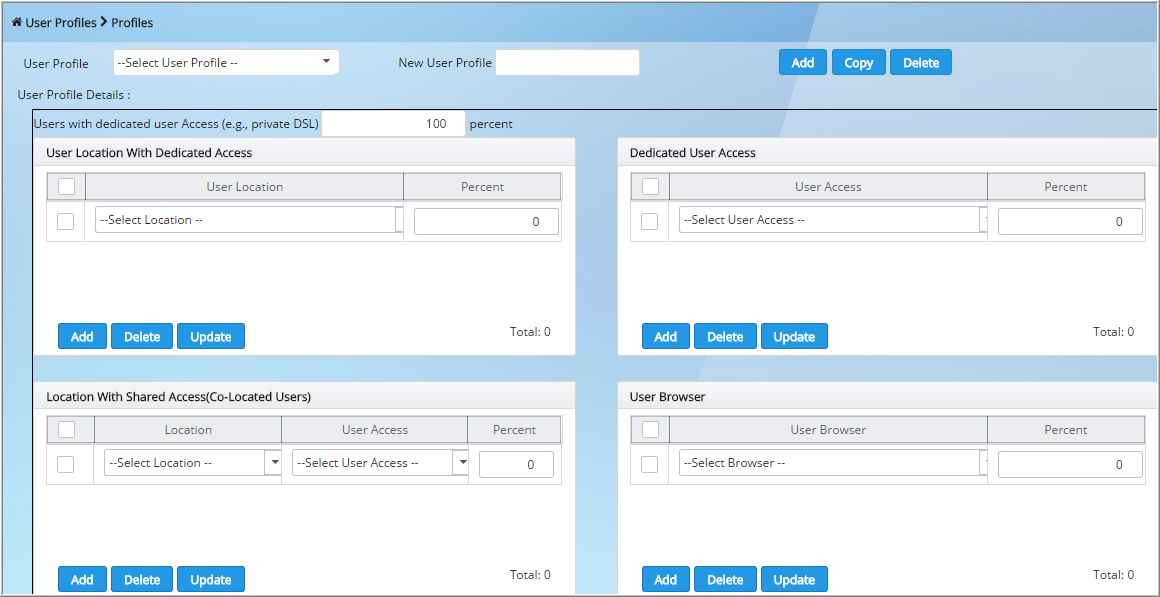Click Delete in the User Browser panel

coord(725,579)
